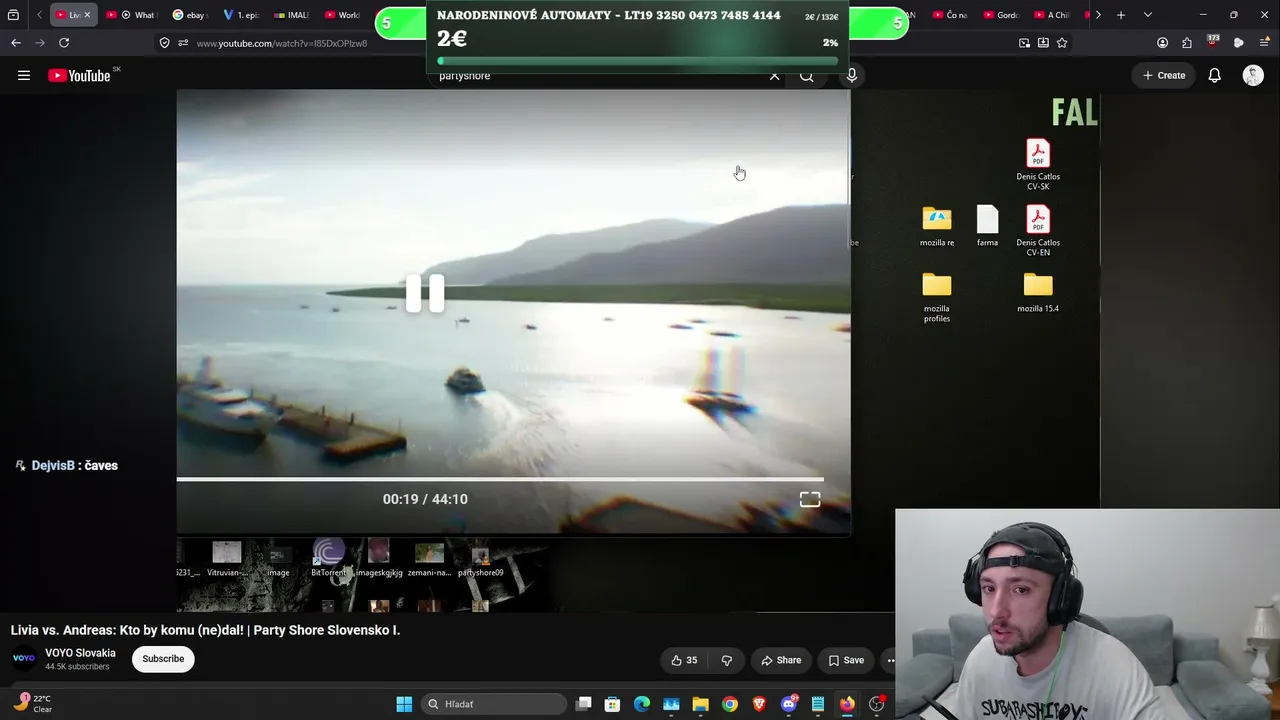This screenshot has height=720, width=1280.
Task: Switch to the World browser tab
Action: (343, 15)
